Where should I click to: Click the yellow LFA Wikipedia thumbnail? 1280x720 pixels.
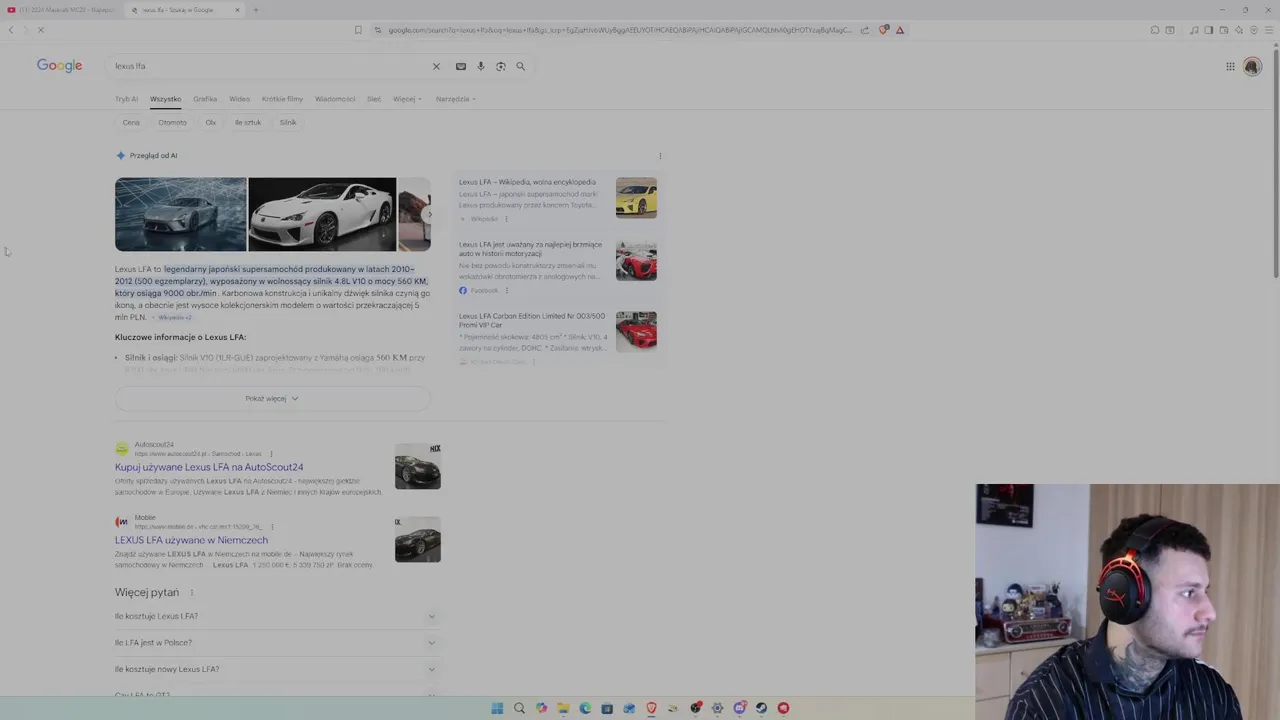(x=636, y=198)
